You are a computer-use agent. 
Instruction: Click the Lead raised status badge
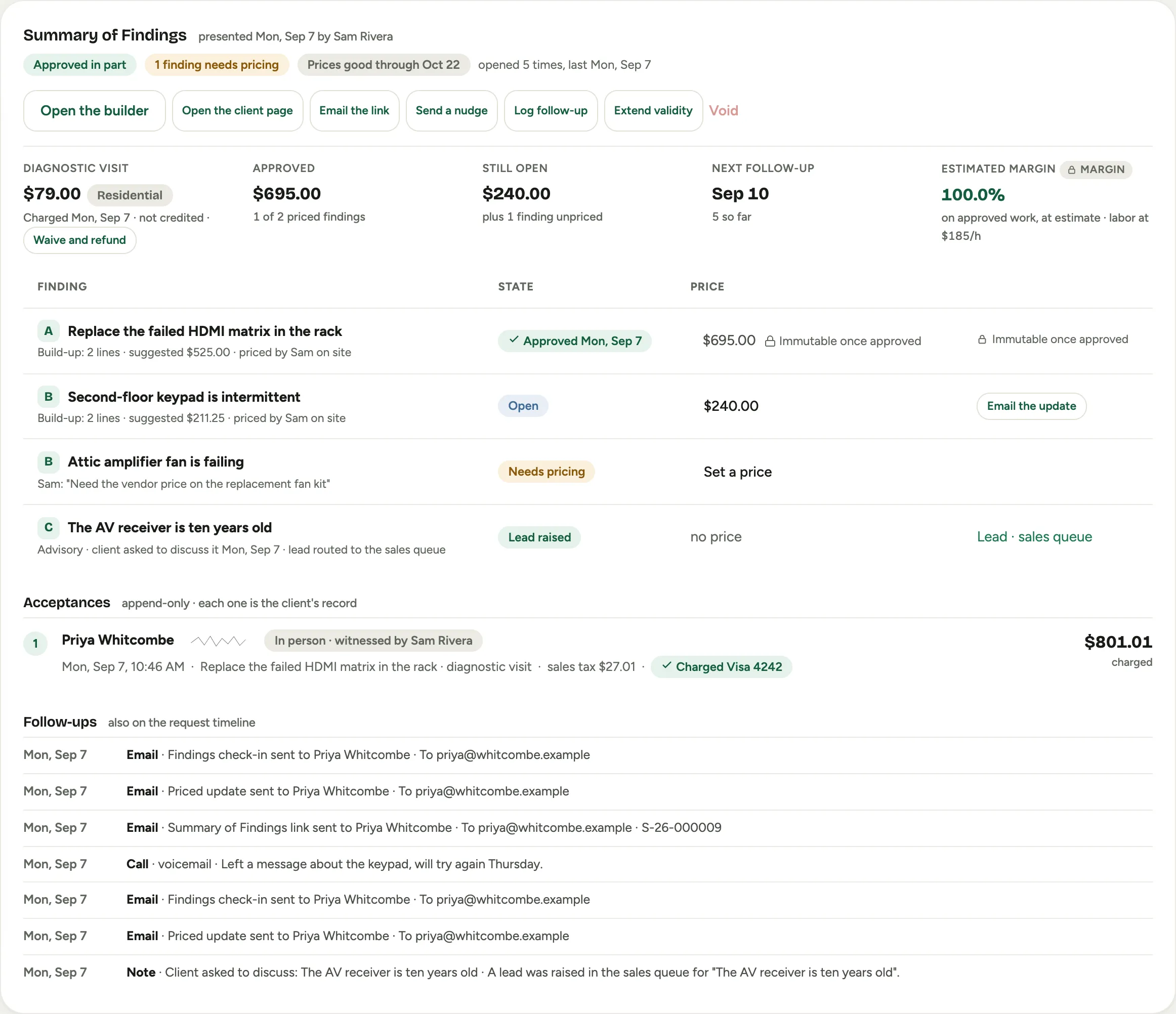tap(539, 537)
